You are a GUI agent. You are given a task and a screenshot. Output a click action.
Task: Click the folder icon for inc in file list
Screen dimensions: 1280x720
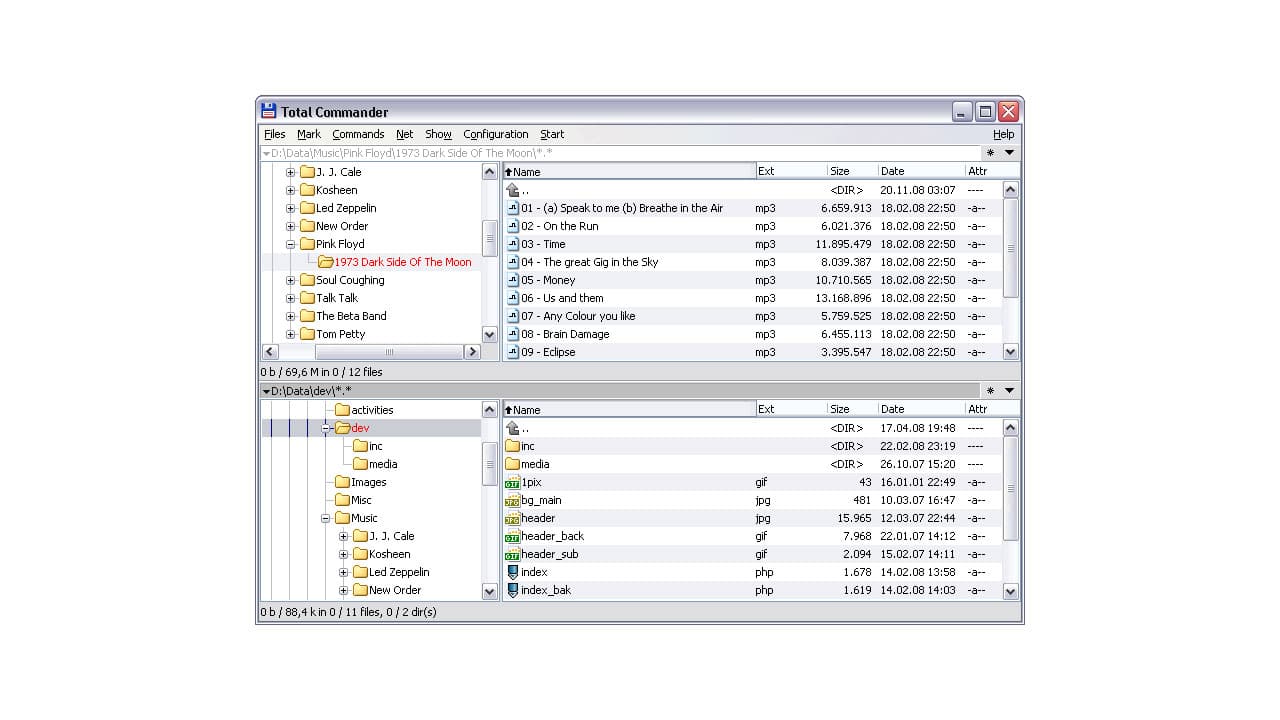pyautogui.click(x=513, y=446)
